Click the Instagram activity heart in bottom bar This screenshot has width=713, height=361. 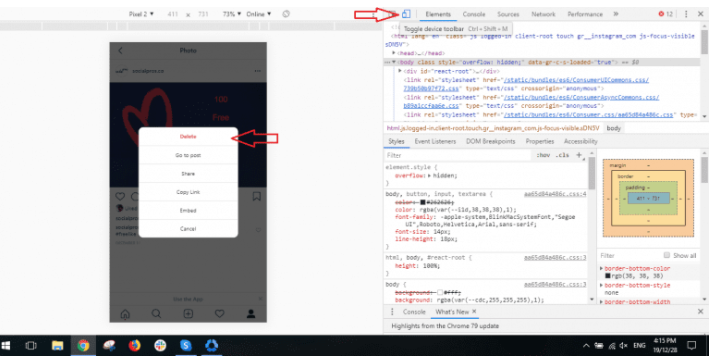pyautogui.click(x=220, y=314)
